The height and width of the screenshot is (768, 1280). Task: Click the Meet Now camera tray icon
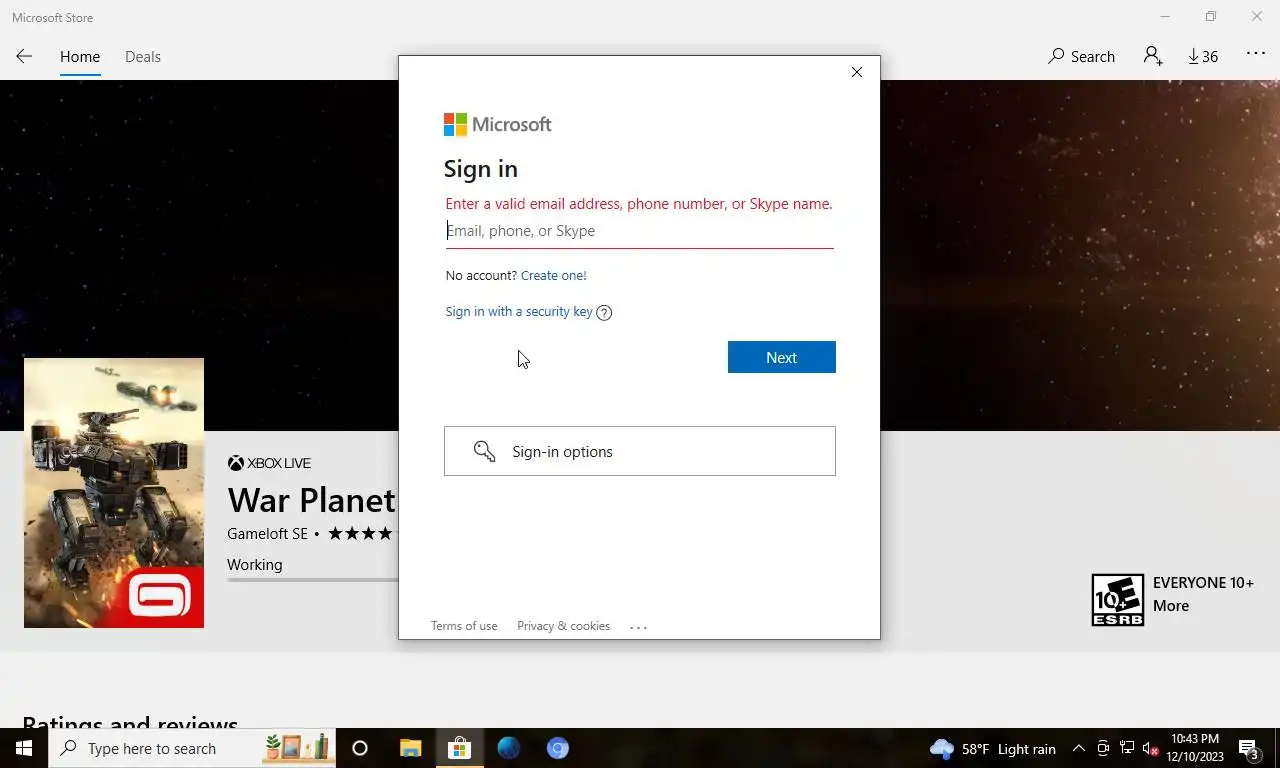pyautogui.click(x=1103, y=748)
